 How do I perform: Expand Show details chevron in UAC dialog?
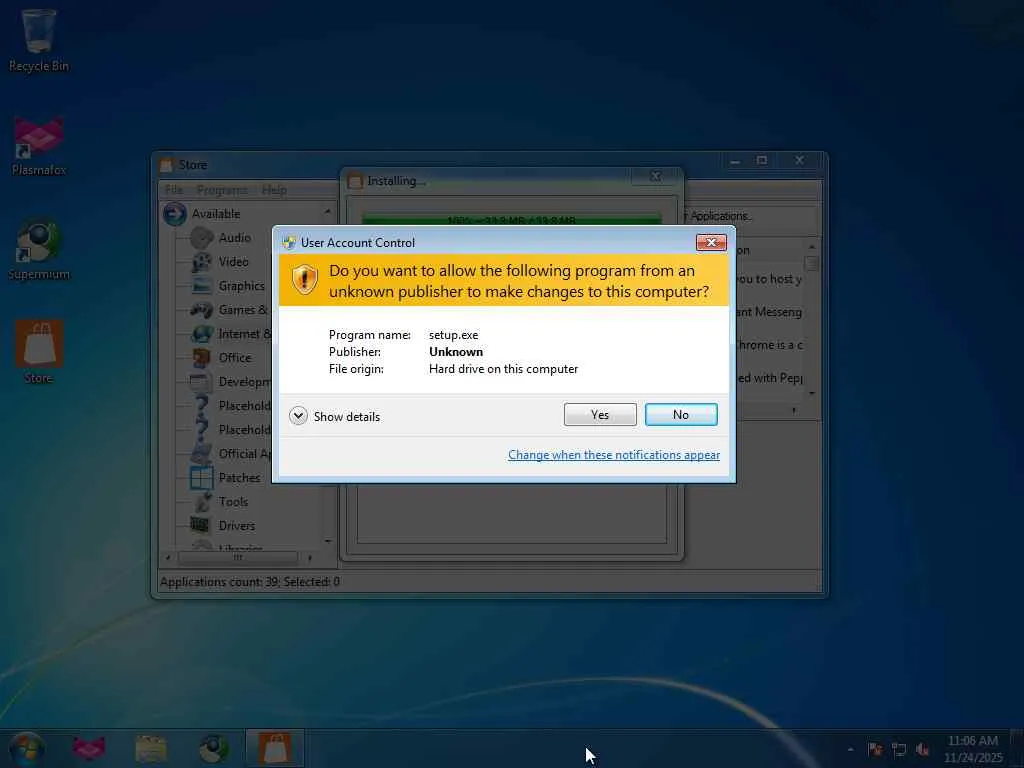pos(298,416)
